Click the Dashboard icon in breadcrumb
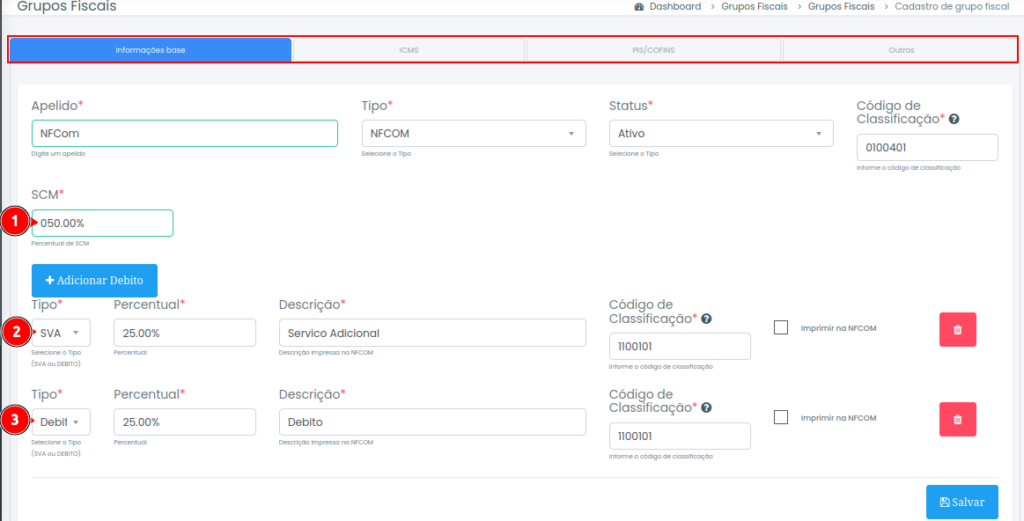 click(639, 6)
